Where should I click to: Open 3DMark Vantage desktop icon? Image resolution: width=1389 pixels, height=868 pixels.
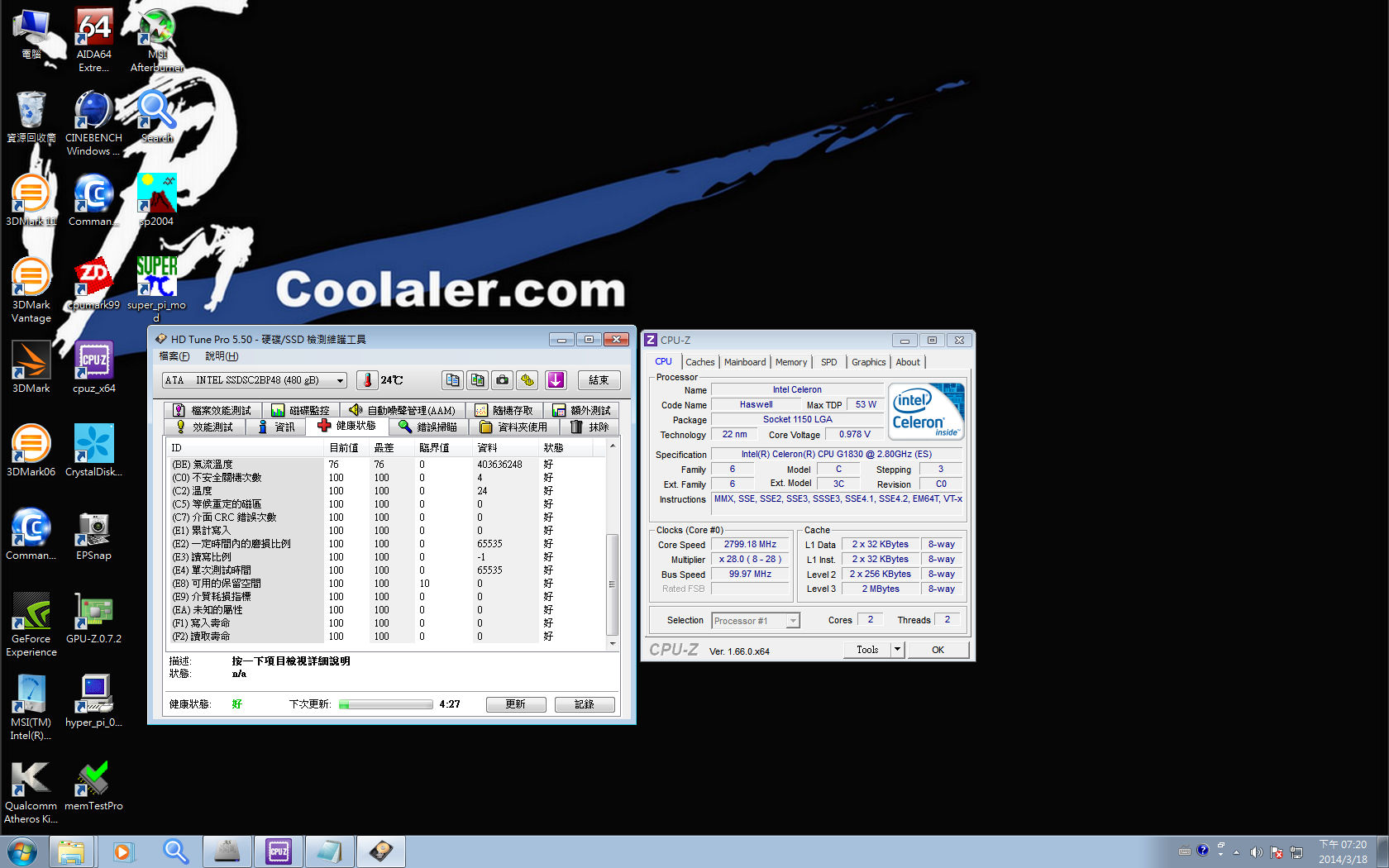click(x=31, y=290)
